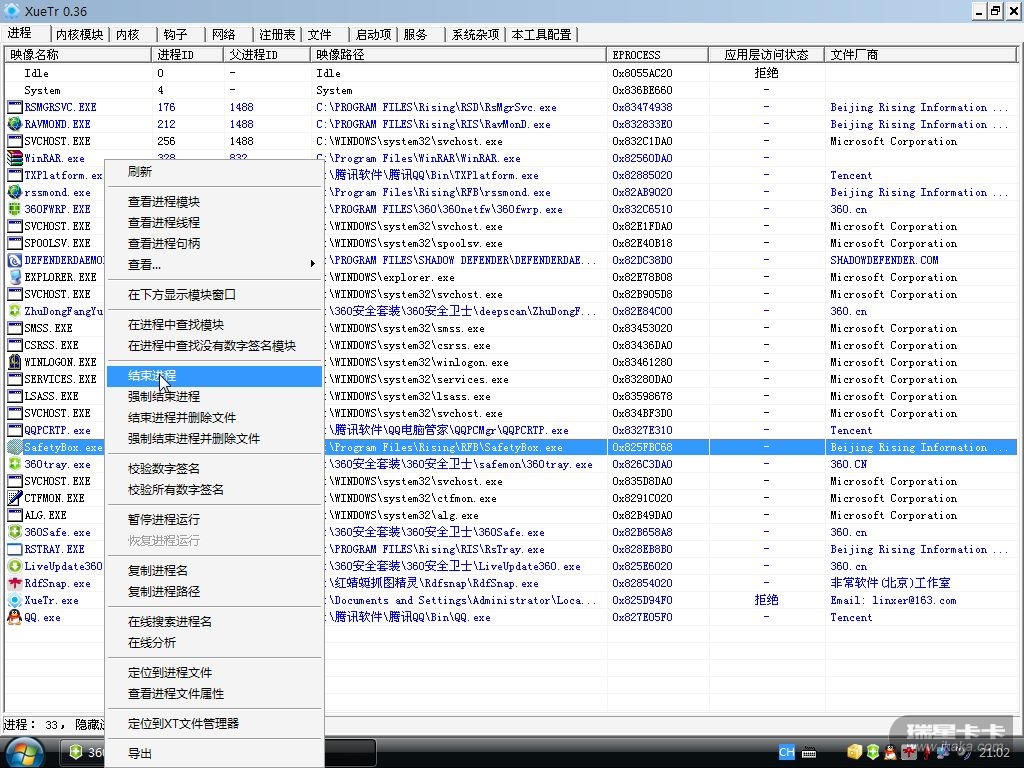This screenshot has width=1024, height=768.
Task: Click the CH language indicator in the taskbar
Action: click(x=787, y=752)
